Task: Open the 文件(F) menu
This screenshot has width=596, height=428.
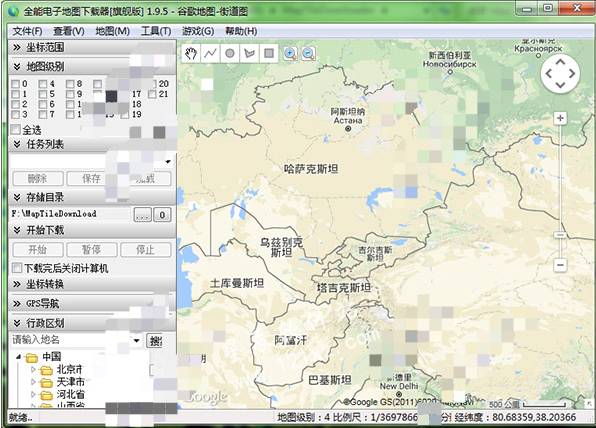Action: pos(27,31)
